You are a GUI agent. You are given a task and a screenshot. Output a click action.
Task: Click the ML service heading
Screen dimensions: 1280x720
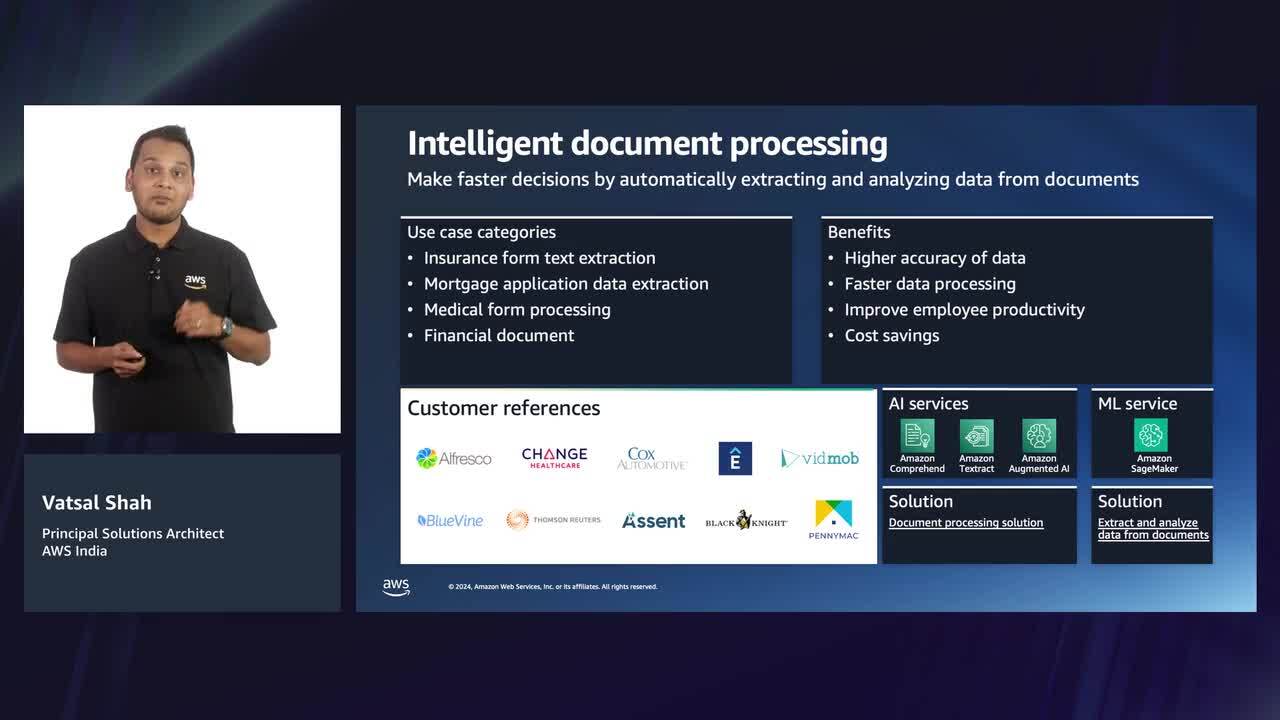pyautogui.click(x=1137, y=404)
